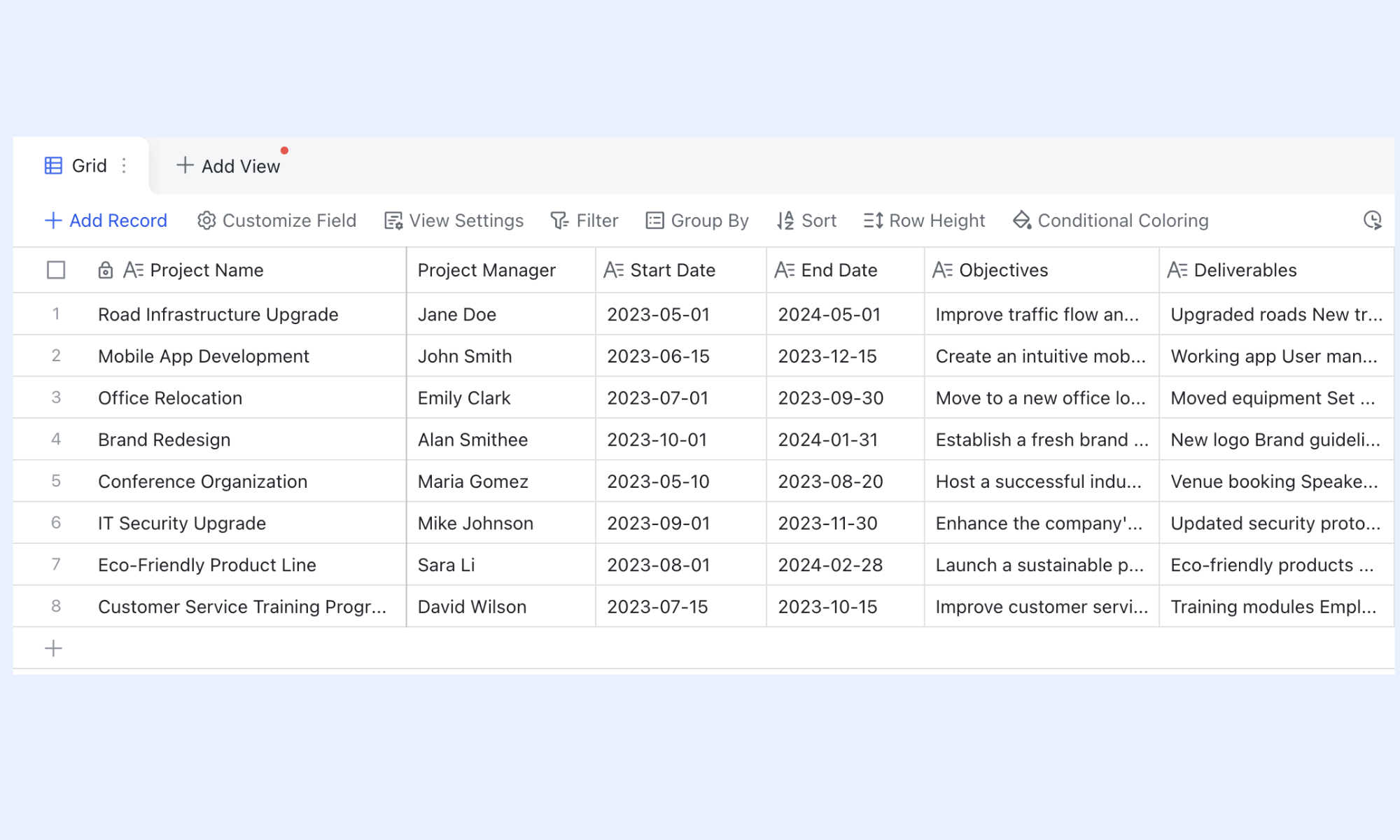Click start date 2023-10-01
Image resolution: width=1400 pixels, height=840 pixels.
(681, 440)
